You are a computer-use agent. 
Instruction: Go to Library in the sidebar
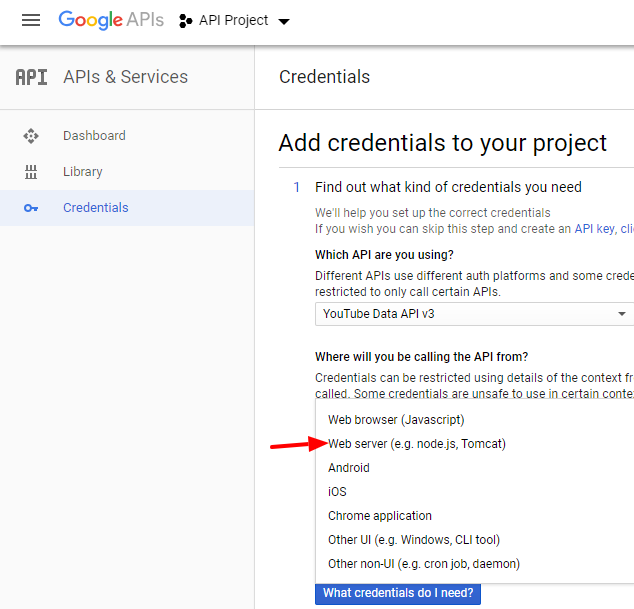coord(83,172)
